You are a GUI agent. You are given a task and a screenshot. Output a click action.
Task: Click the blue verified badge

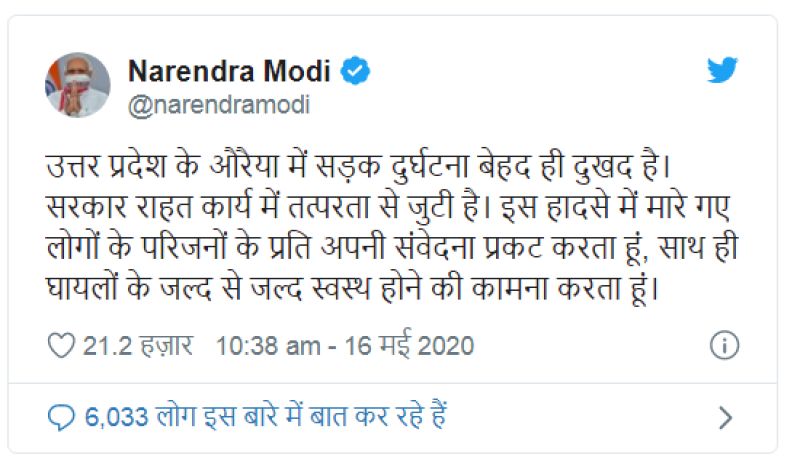(356, 71)
